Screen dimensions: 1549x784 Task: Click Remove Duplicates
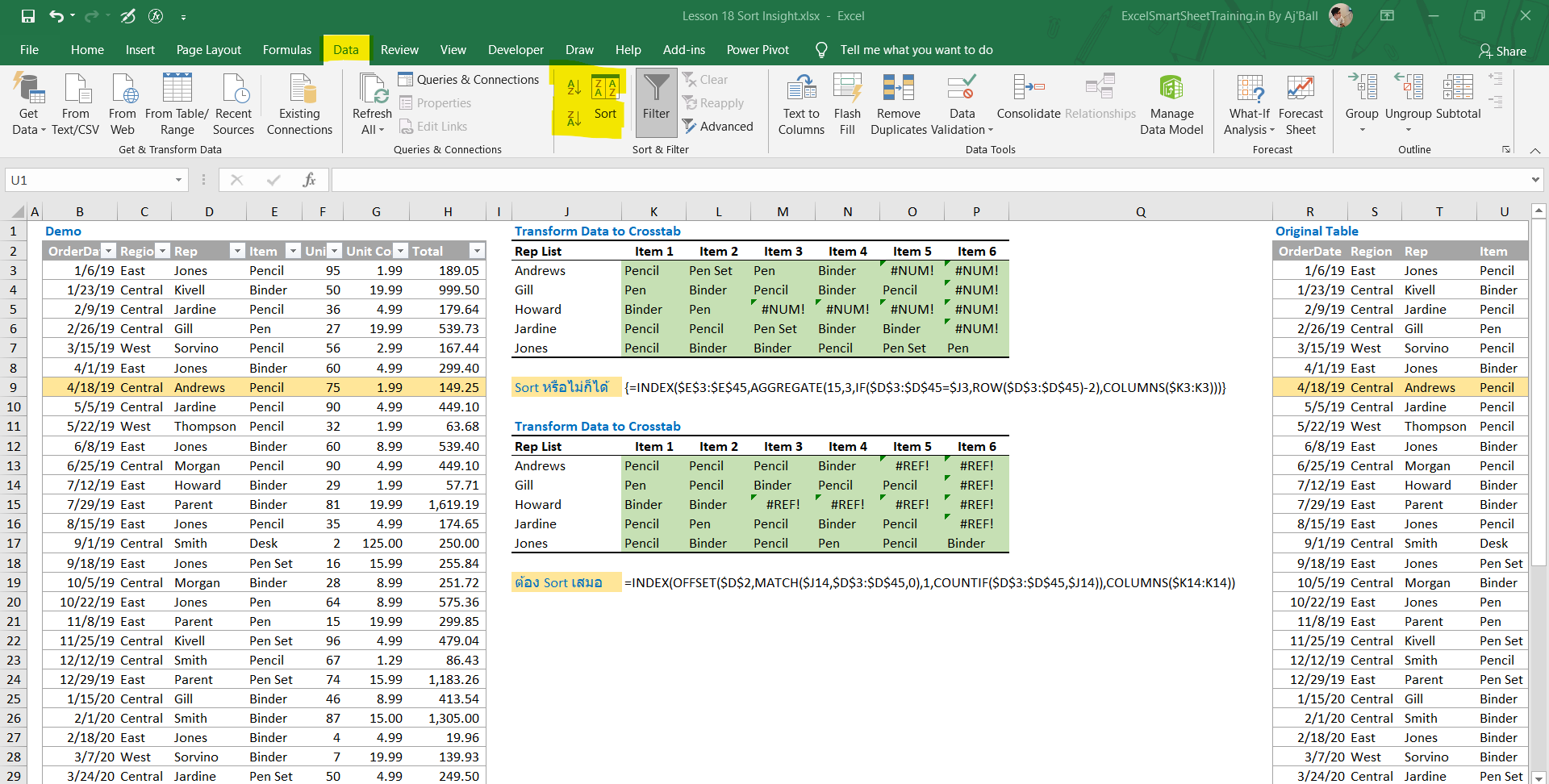point(899,105)
